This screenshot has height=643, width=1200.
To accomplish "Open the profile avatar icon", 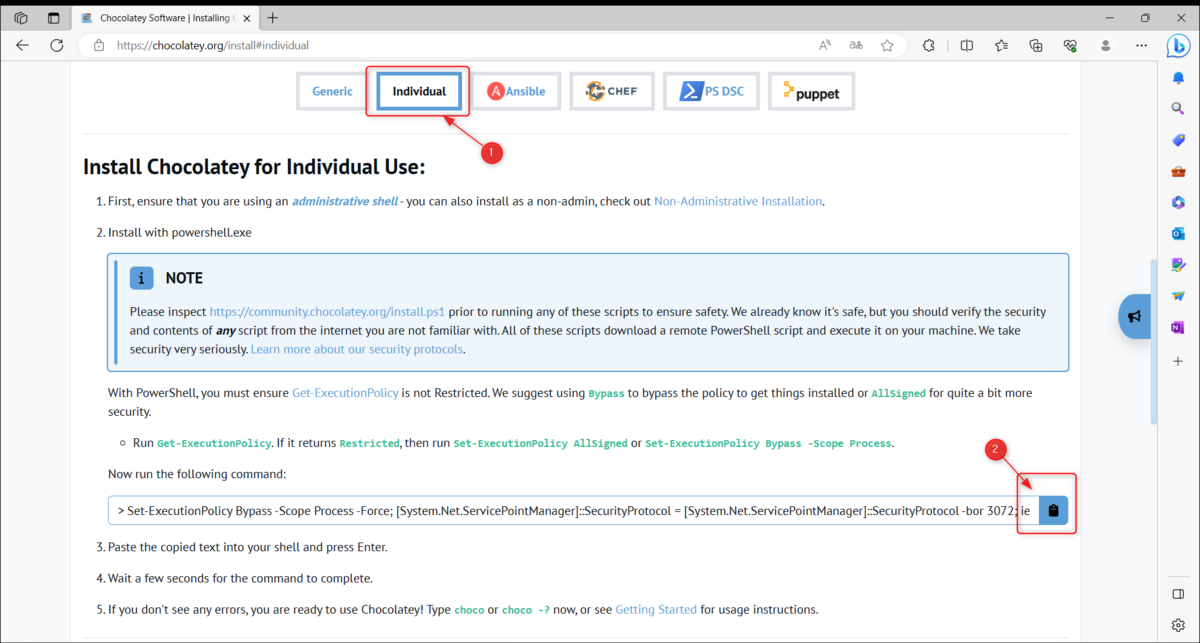I will 1105,45.
